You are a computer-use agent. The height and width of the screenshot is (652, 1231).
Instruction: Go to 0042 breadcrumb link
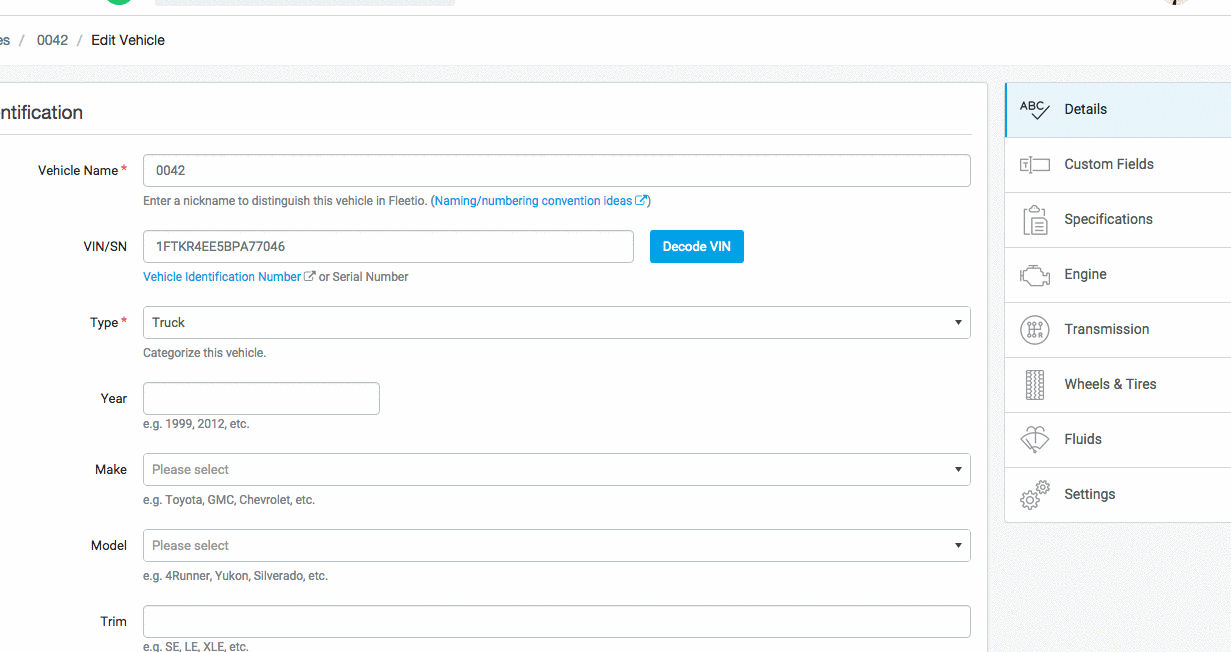(x=52, y=41)
